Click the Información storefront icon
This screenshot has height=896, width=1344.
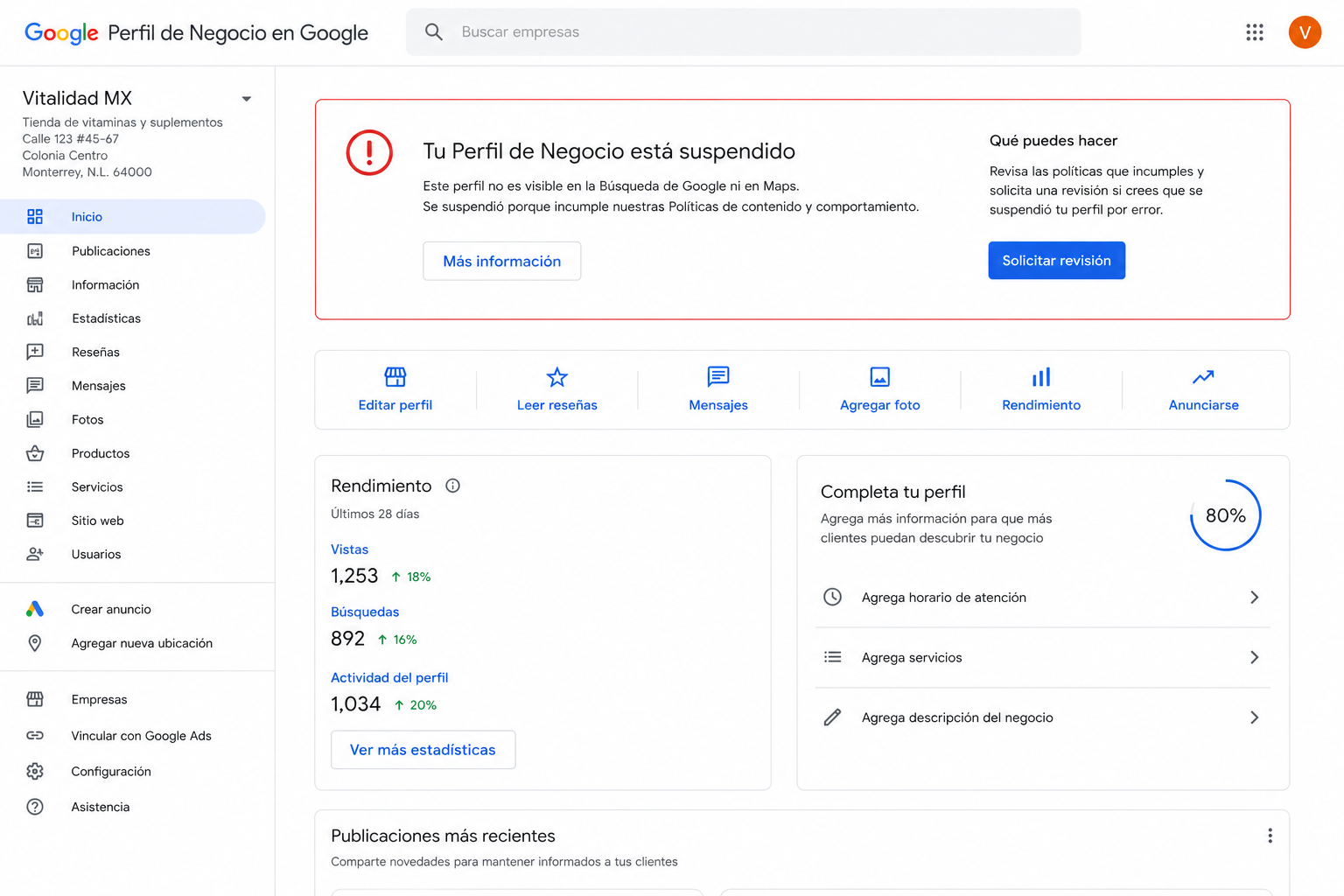(x=35, y=285)
